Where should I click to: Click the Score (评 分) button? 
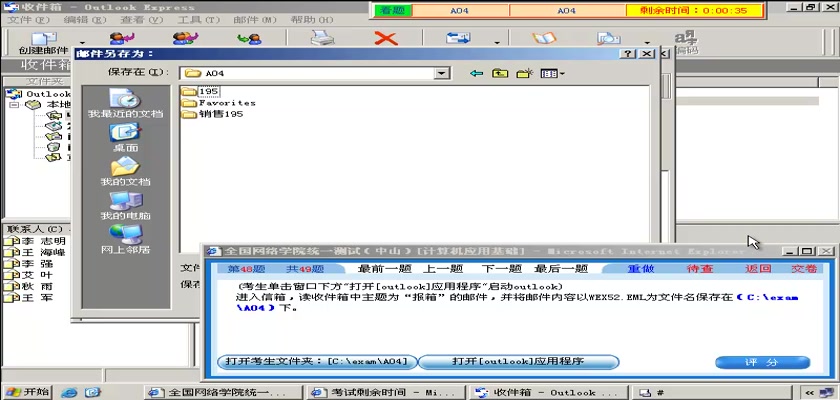(x=762, y=363)
